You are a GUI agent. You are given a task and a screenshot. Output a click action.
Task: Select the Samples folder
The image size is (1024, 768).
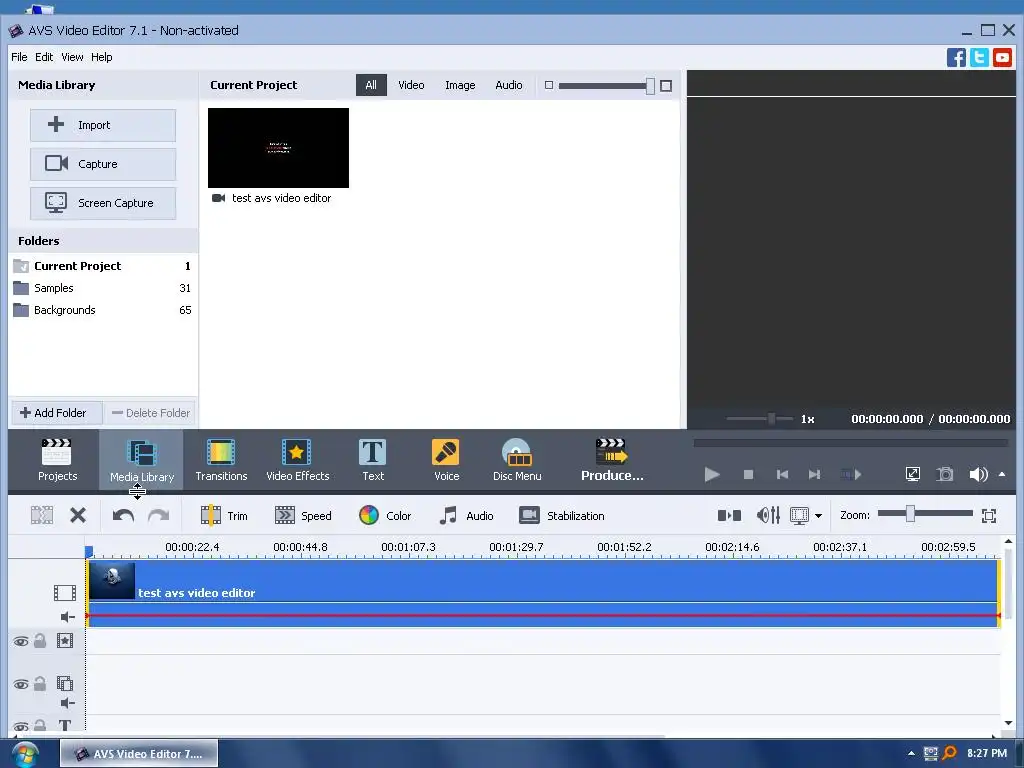(x=103, y=288)
